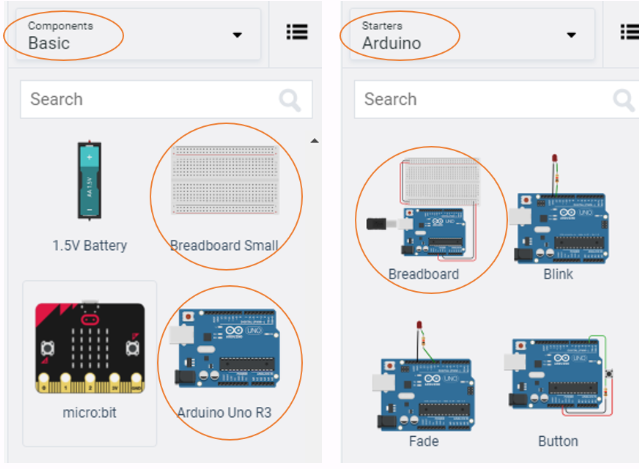Viewport: 639px width, 469px height.
Task: Select the micro:bit component
Action: 90,363
